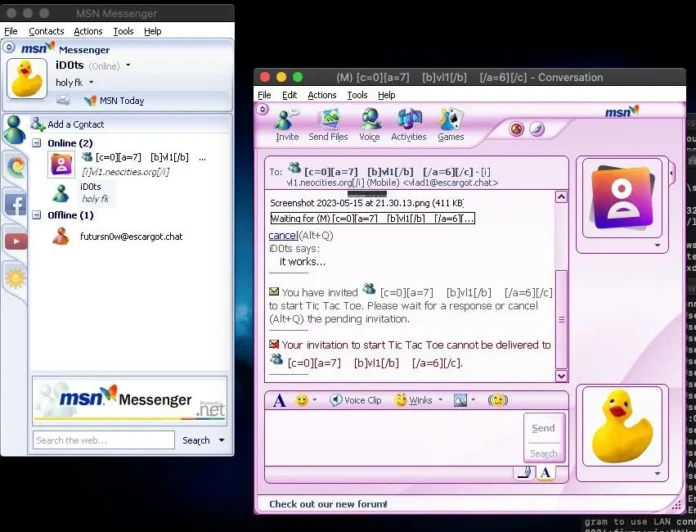Click MSN Today label in Messenger
696x532 pixels.
[x=122, y=101]
